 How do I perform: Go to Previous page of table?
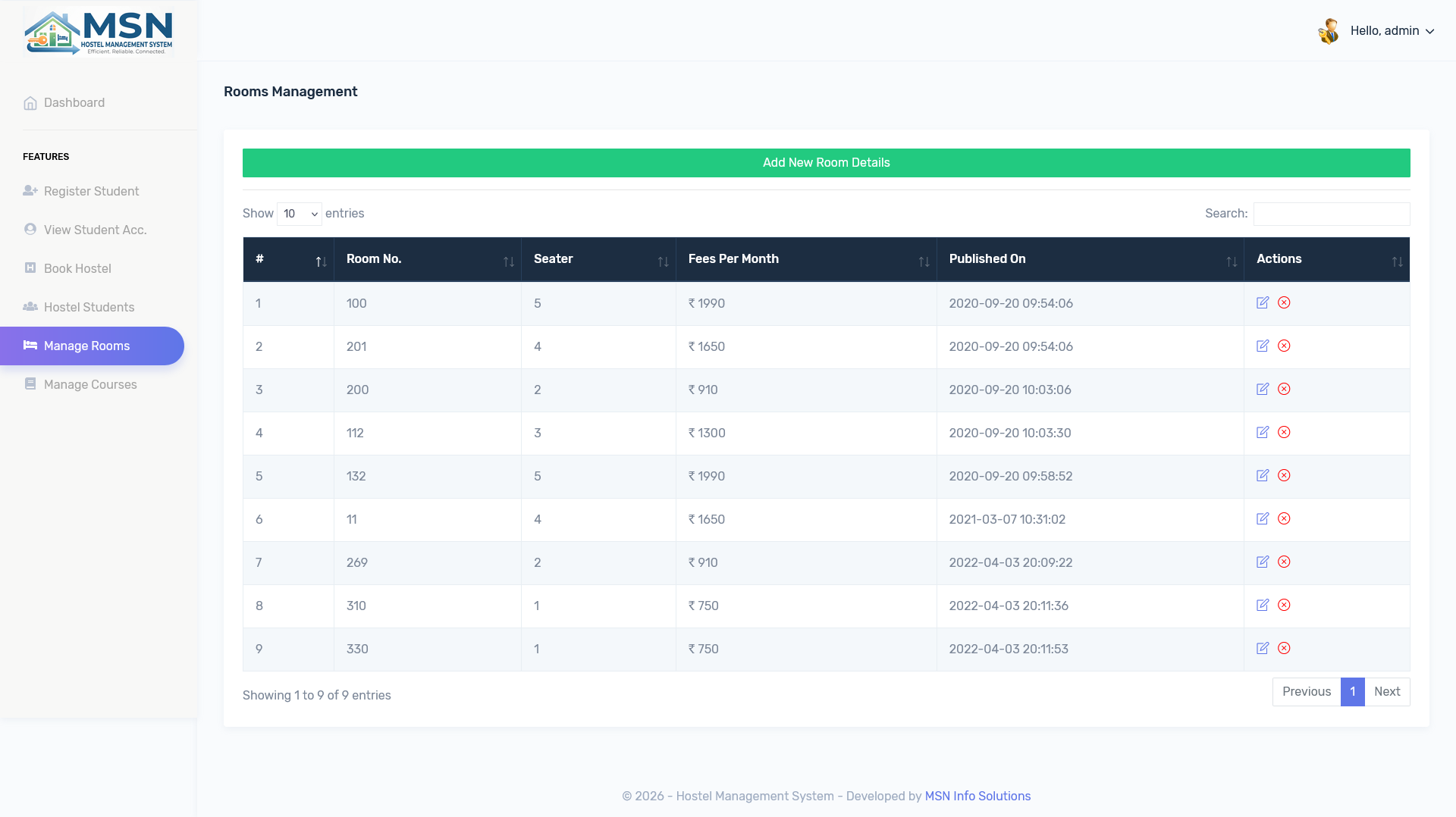(1307, 692)
